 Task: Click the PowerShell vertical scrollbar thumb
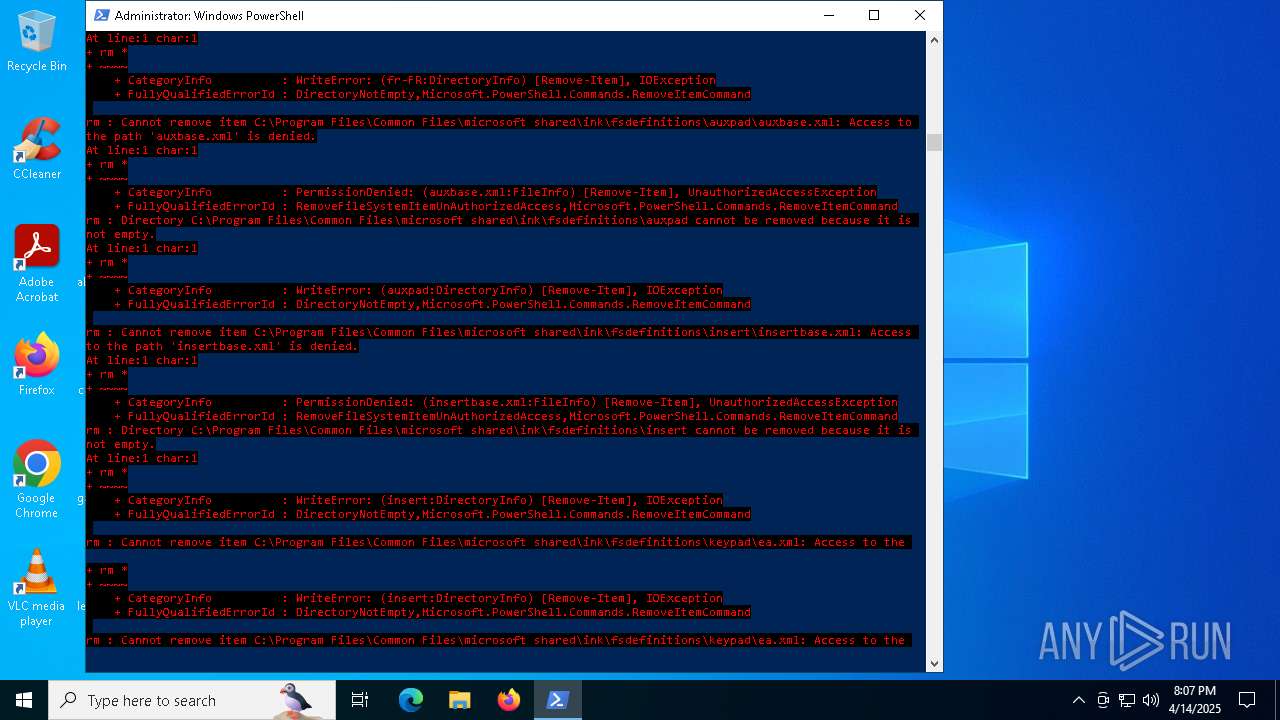(934, 142)
